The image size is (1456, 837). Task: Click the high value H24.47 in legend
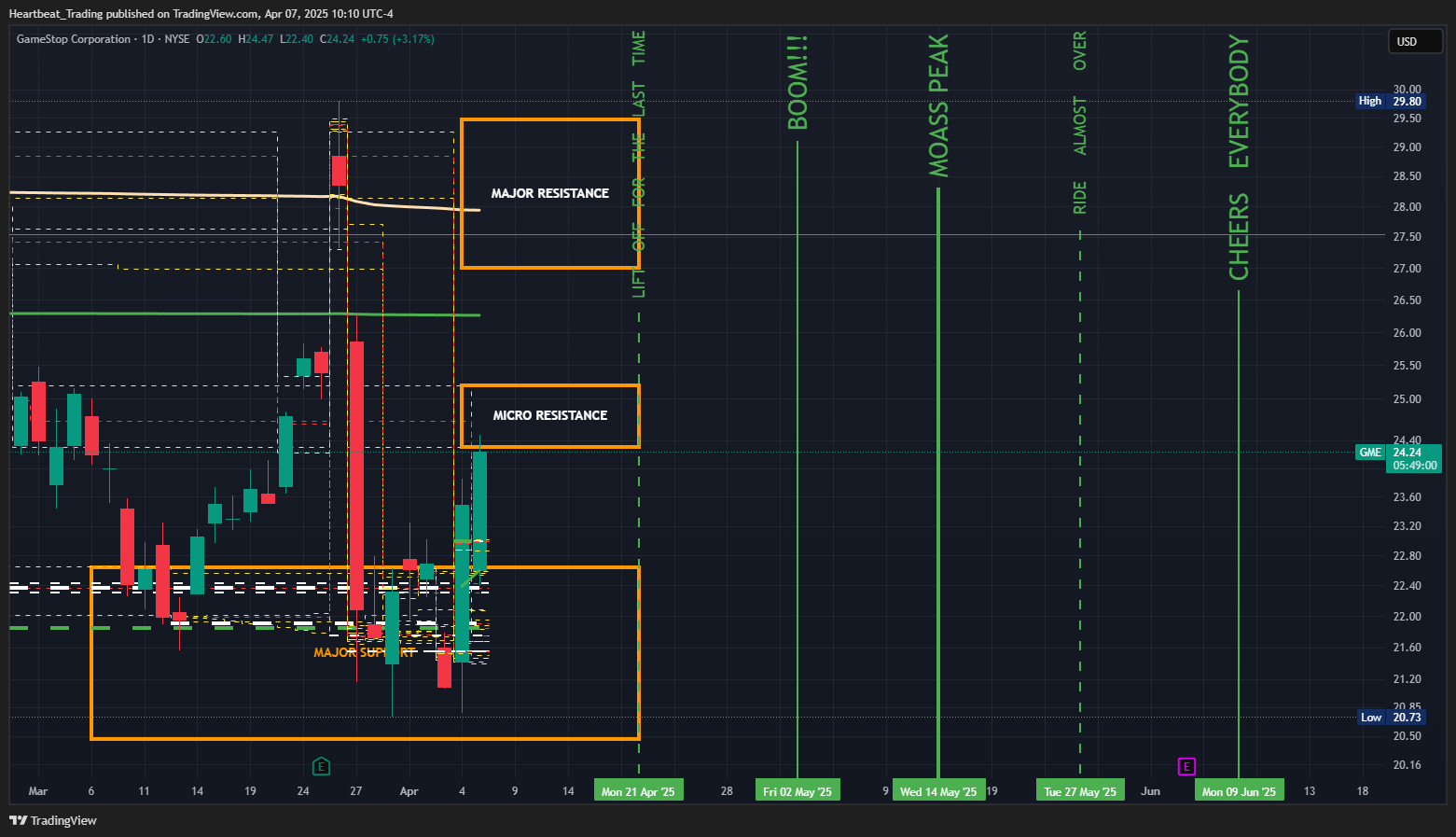(x=256, y=39)
